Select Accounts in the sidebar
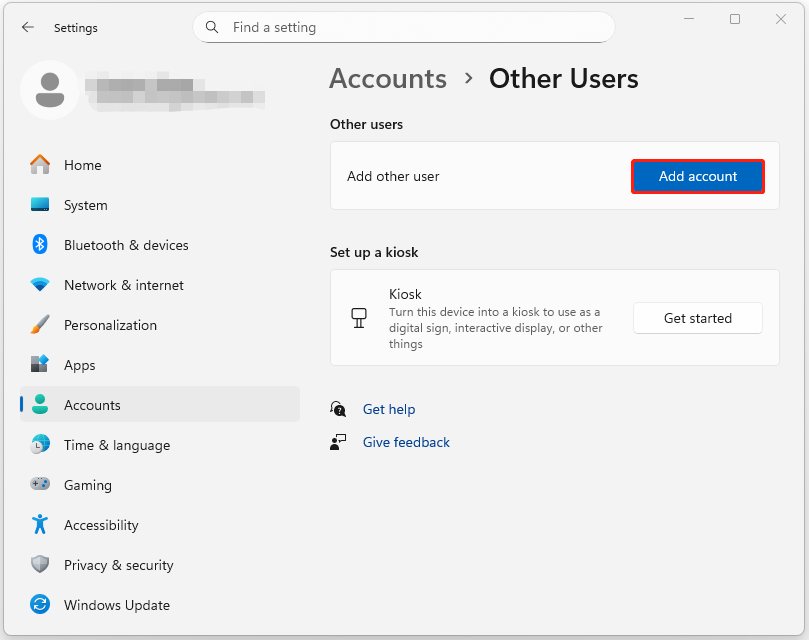 92,405
